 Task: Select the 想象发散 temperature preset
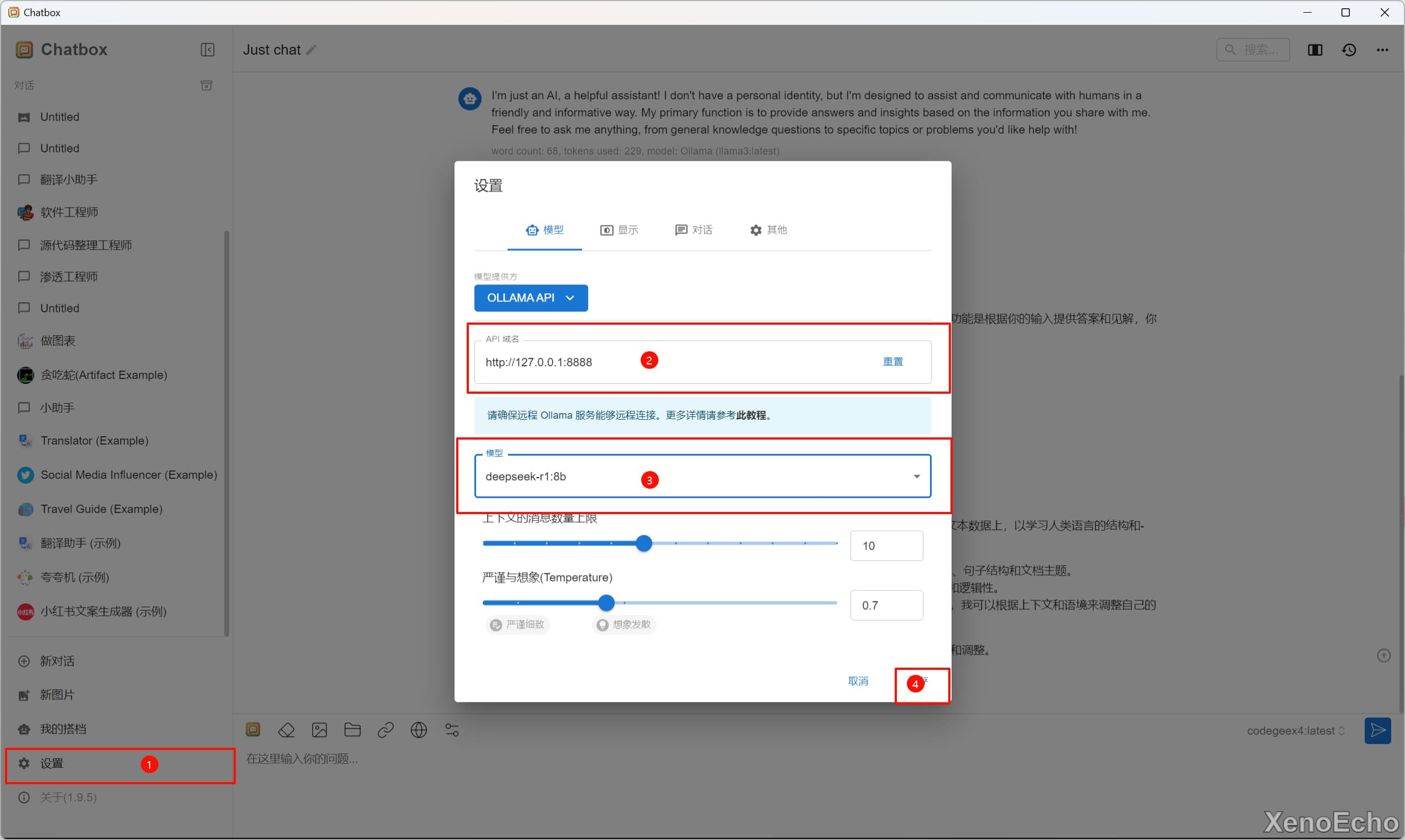(x=624, y=625)
